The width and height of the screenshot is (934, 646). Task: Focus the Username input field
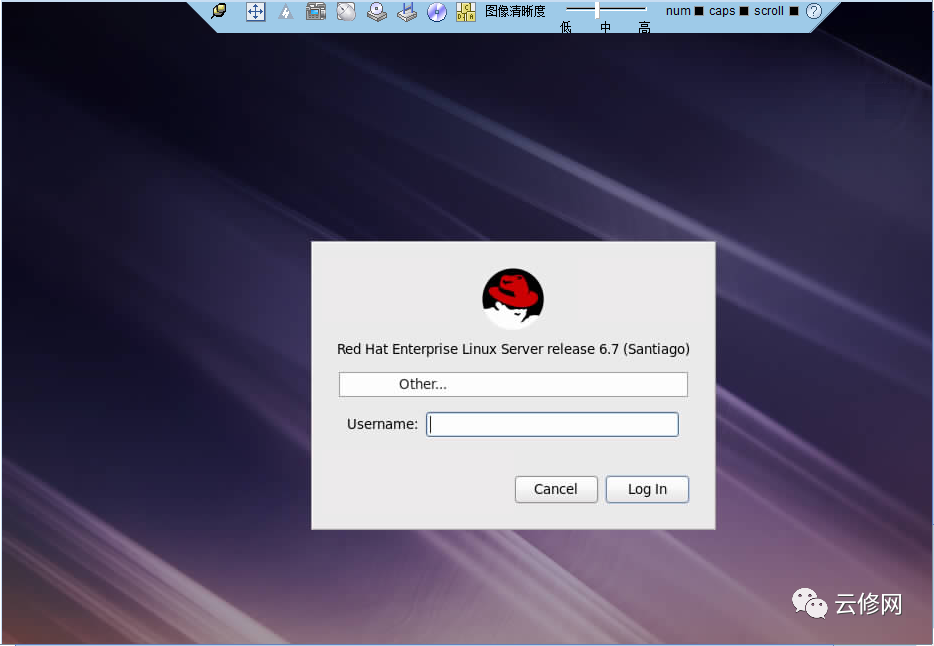click(x=552, y=424)
